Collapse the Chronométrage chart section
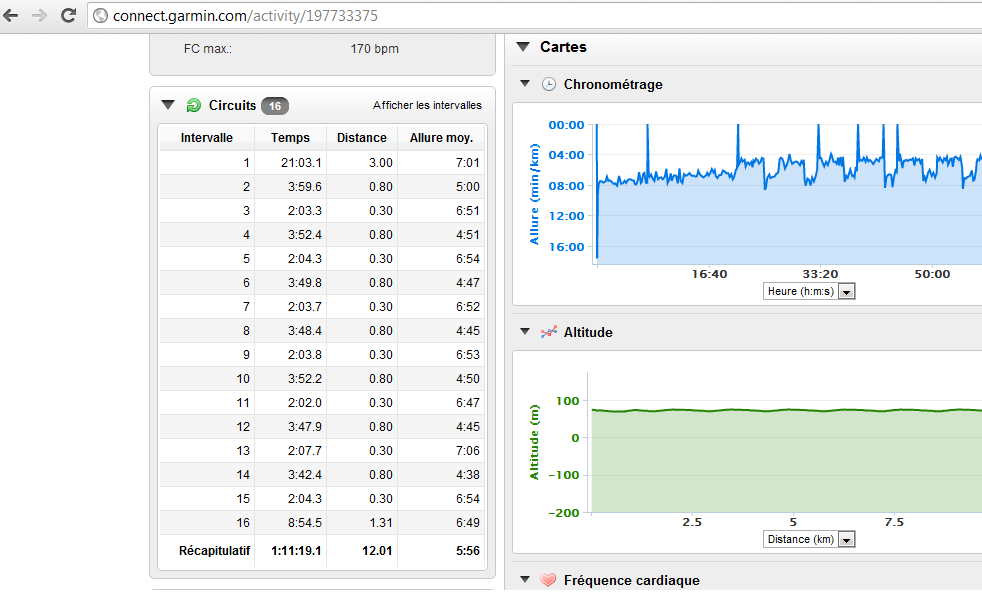 coord(525,83)
